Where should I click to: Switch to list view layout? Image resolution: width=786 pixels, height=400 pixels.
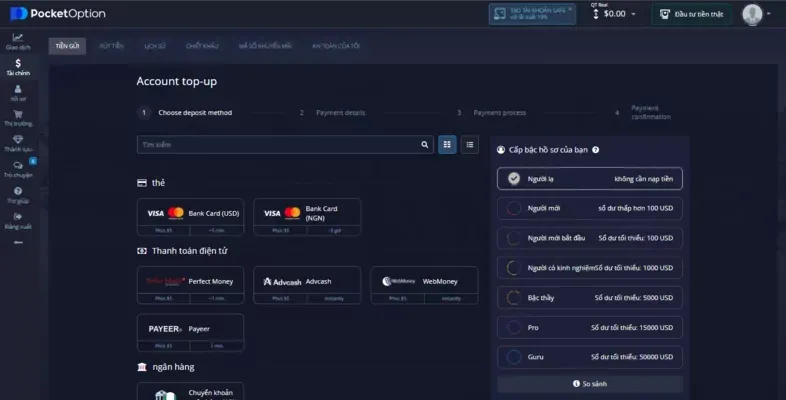(470, 144)
